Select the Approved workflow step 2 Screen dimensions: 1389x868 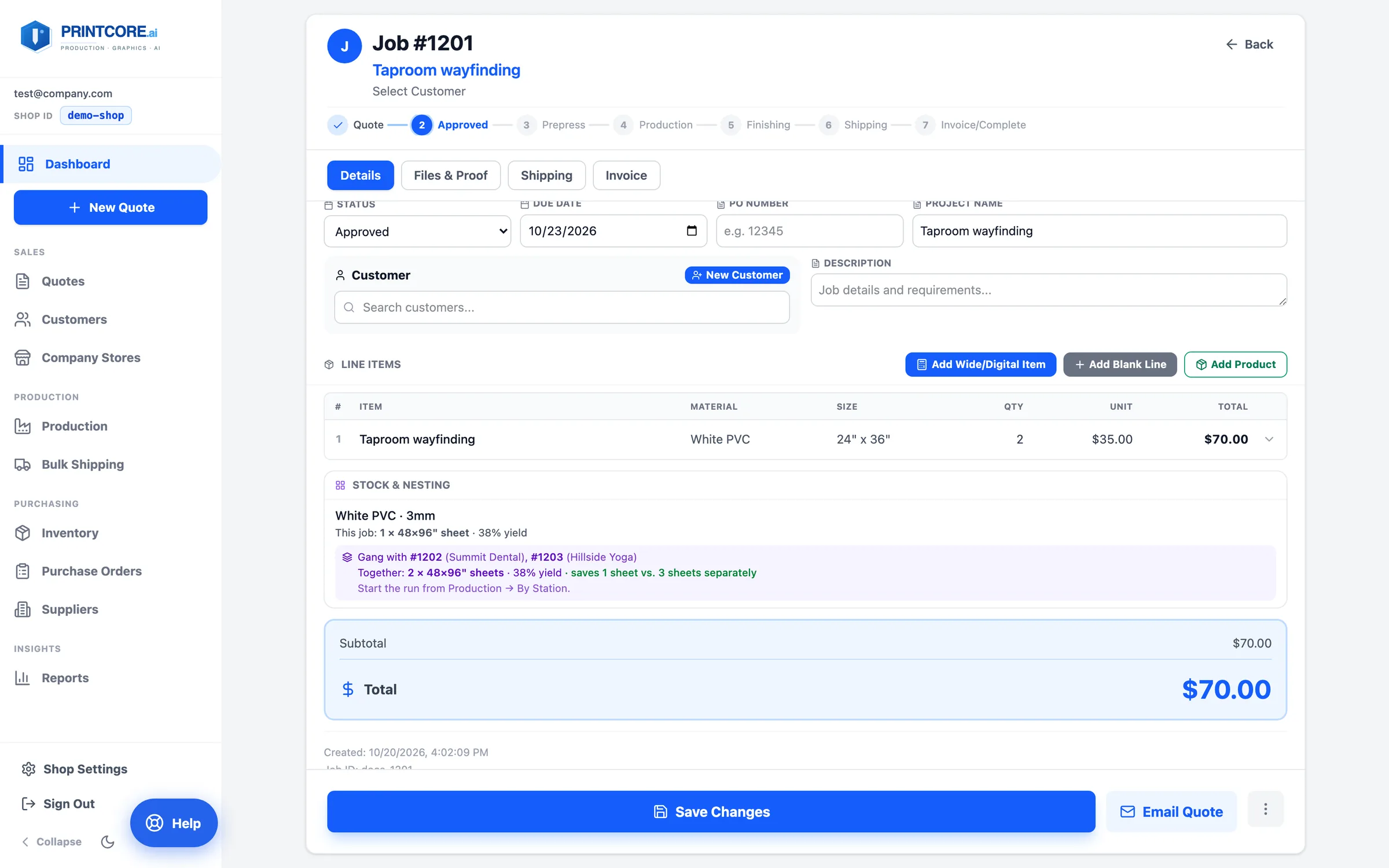[450, 125]
